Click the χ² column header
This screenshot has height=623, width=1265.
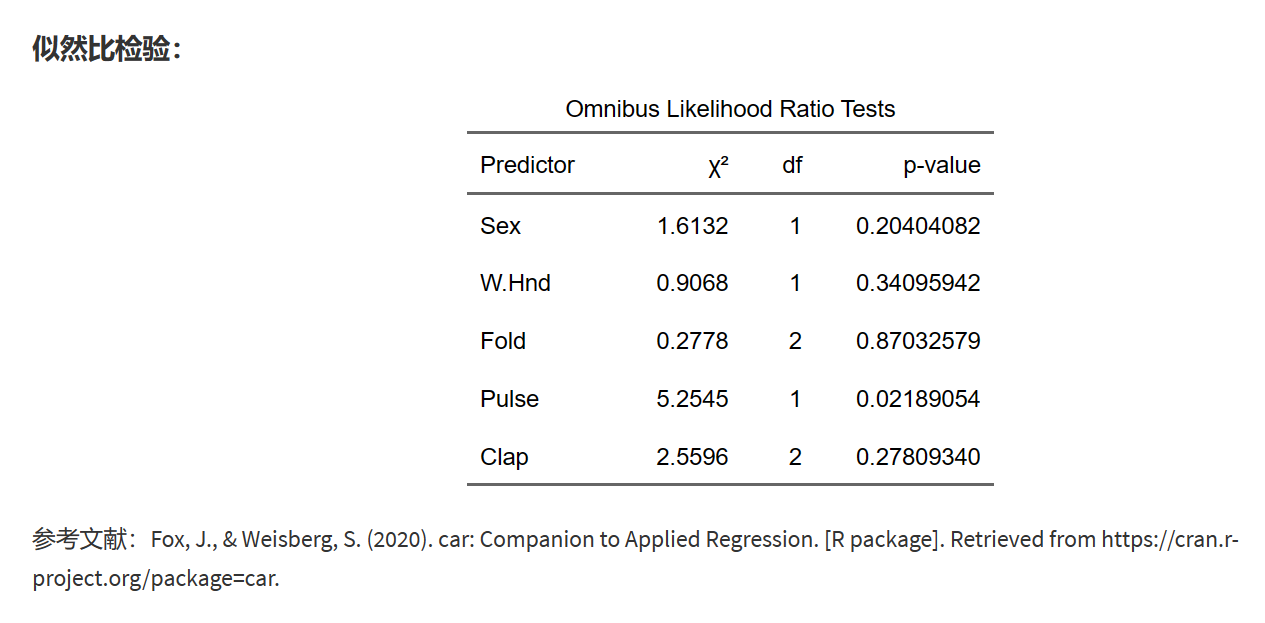click(717, 167)
